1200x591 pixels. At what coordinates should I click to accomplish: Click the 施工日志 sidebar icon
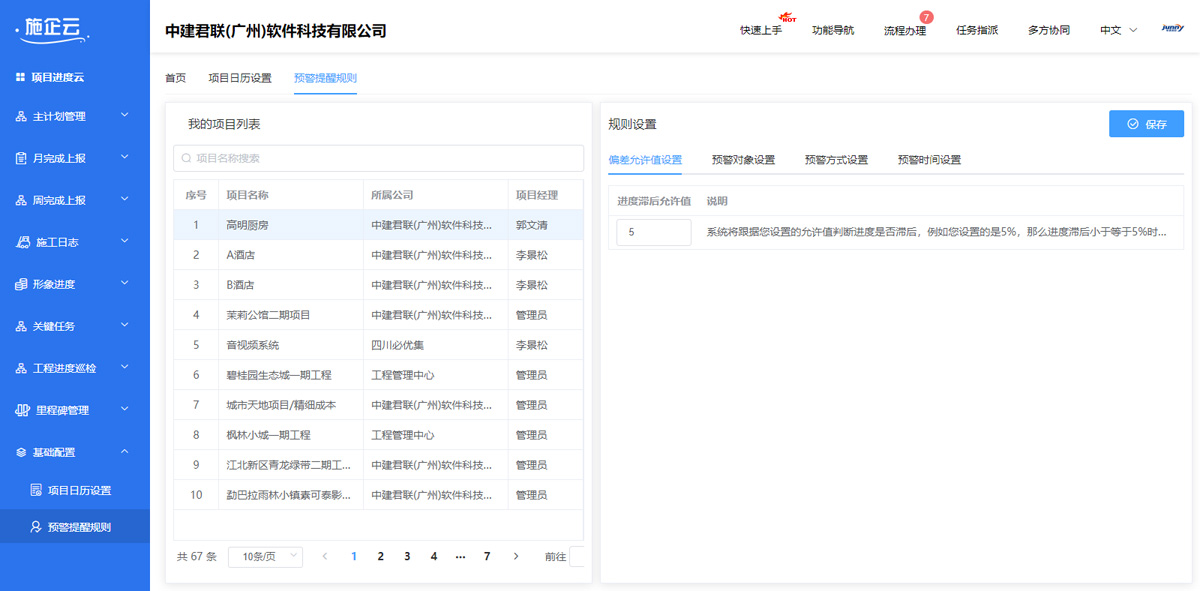tap(21, 242)
